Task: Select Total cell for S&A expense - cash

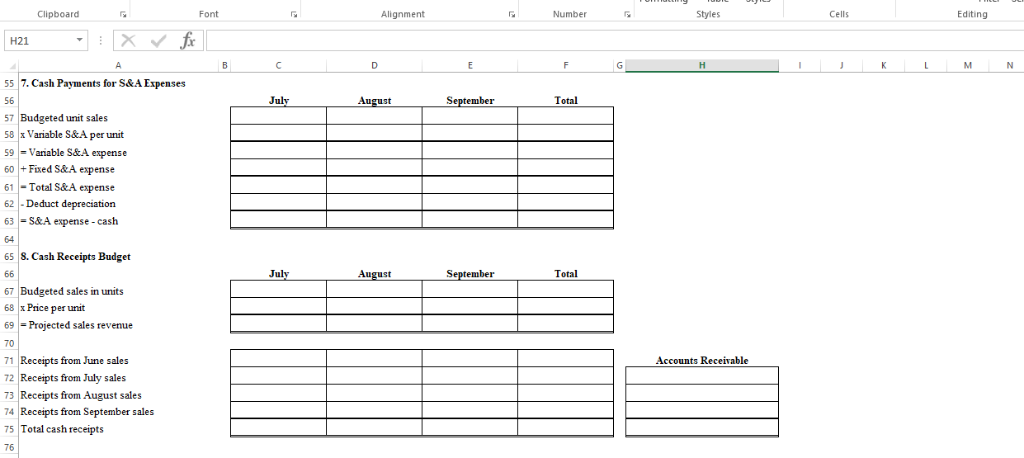Action: click(x=566, y=219)
